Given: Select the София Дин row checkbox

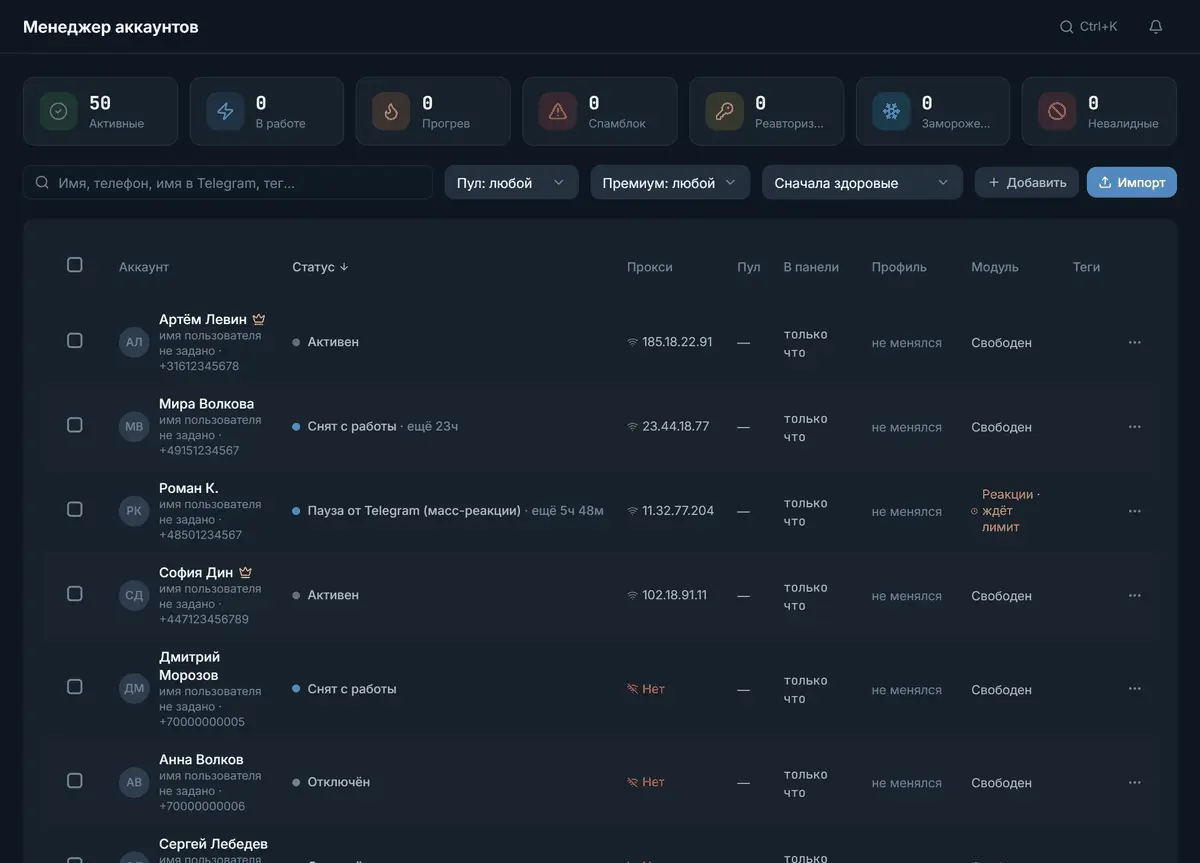Looking at the screenshot, I should point(75,594).
